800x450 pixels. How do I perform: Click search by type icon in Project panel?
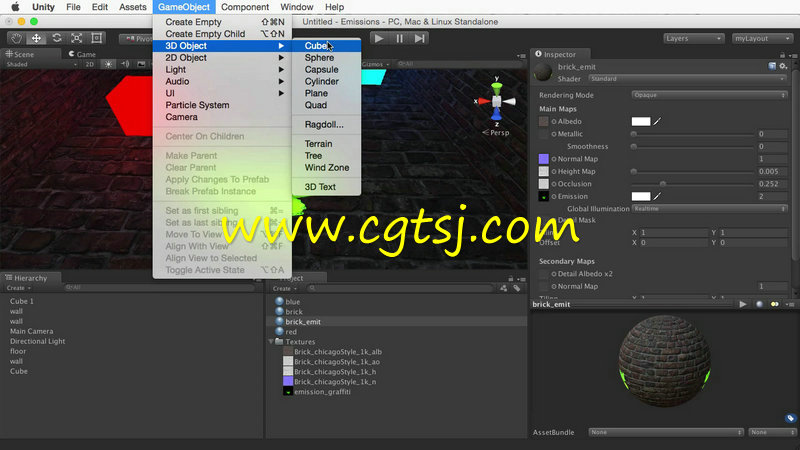pos(504,288)
